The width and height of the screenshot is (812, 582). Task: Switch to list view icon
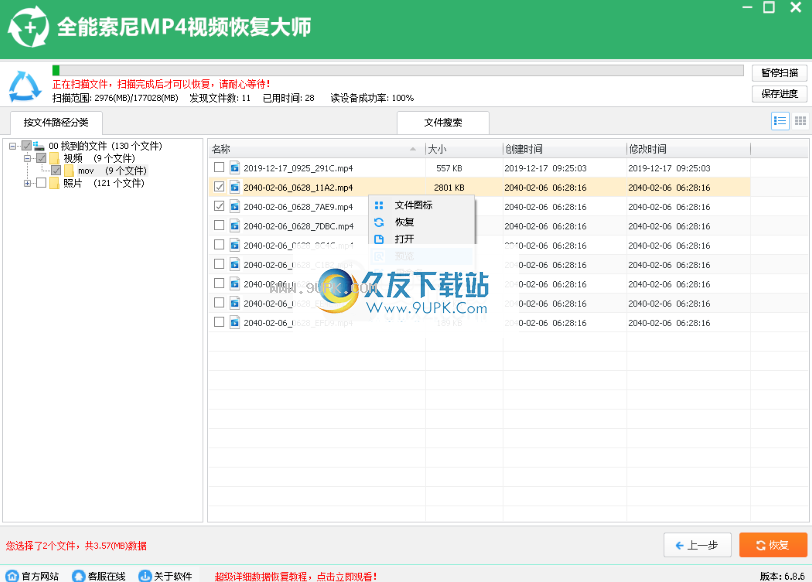[780, 121]
